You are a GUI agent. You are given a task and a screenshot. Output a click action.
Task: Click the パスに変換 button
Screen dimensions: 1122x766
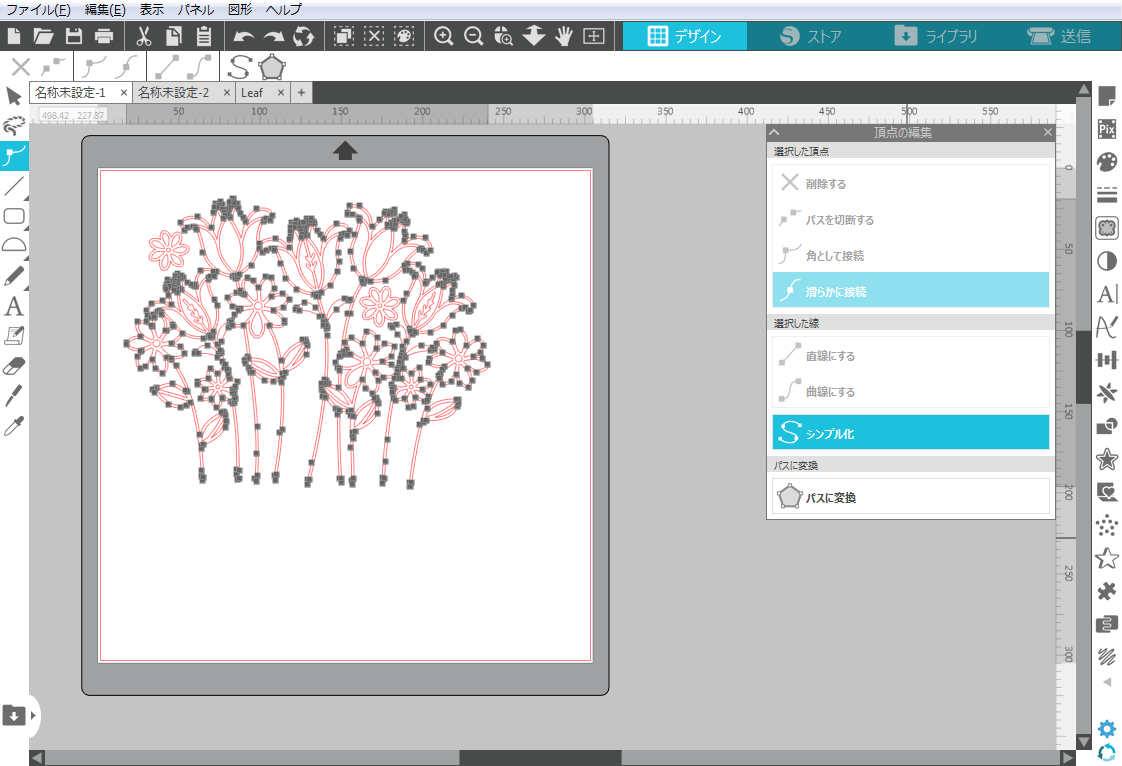(x=910, y=497)
